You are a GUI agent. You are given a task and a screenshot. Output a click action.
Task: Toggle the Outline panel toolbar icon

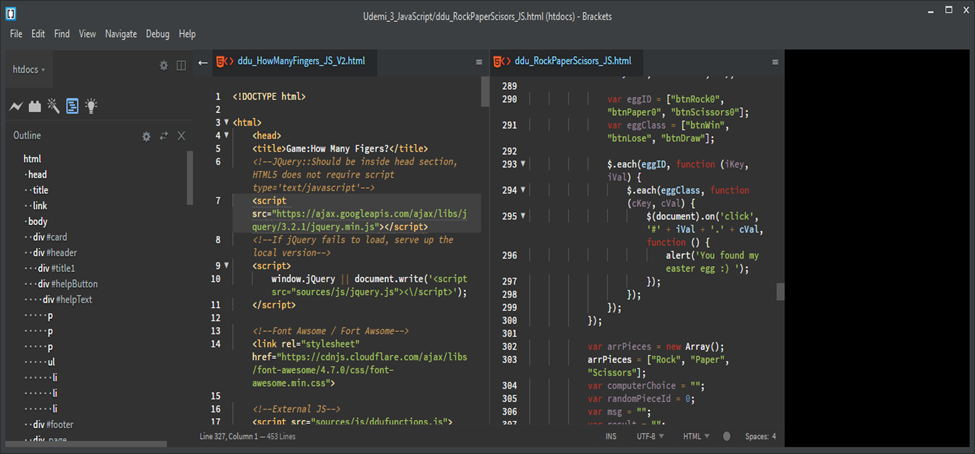[72, 106]
